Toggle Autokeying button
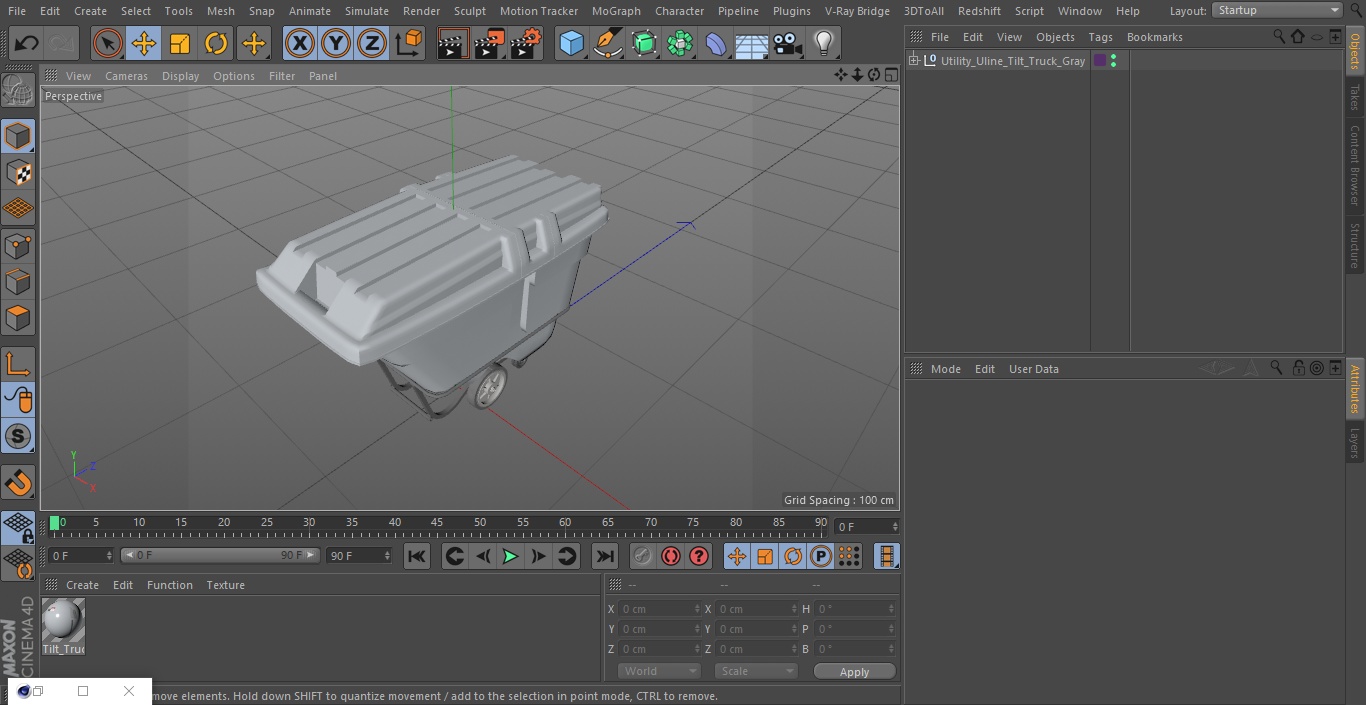1366x705 pixels. [671, 556]
